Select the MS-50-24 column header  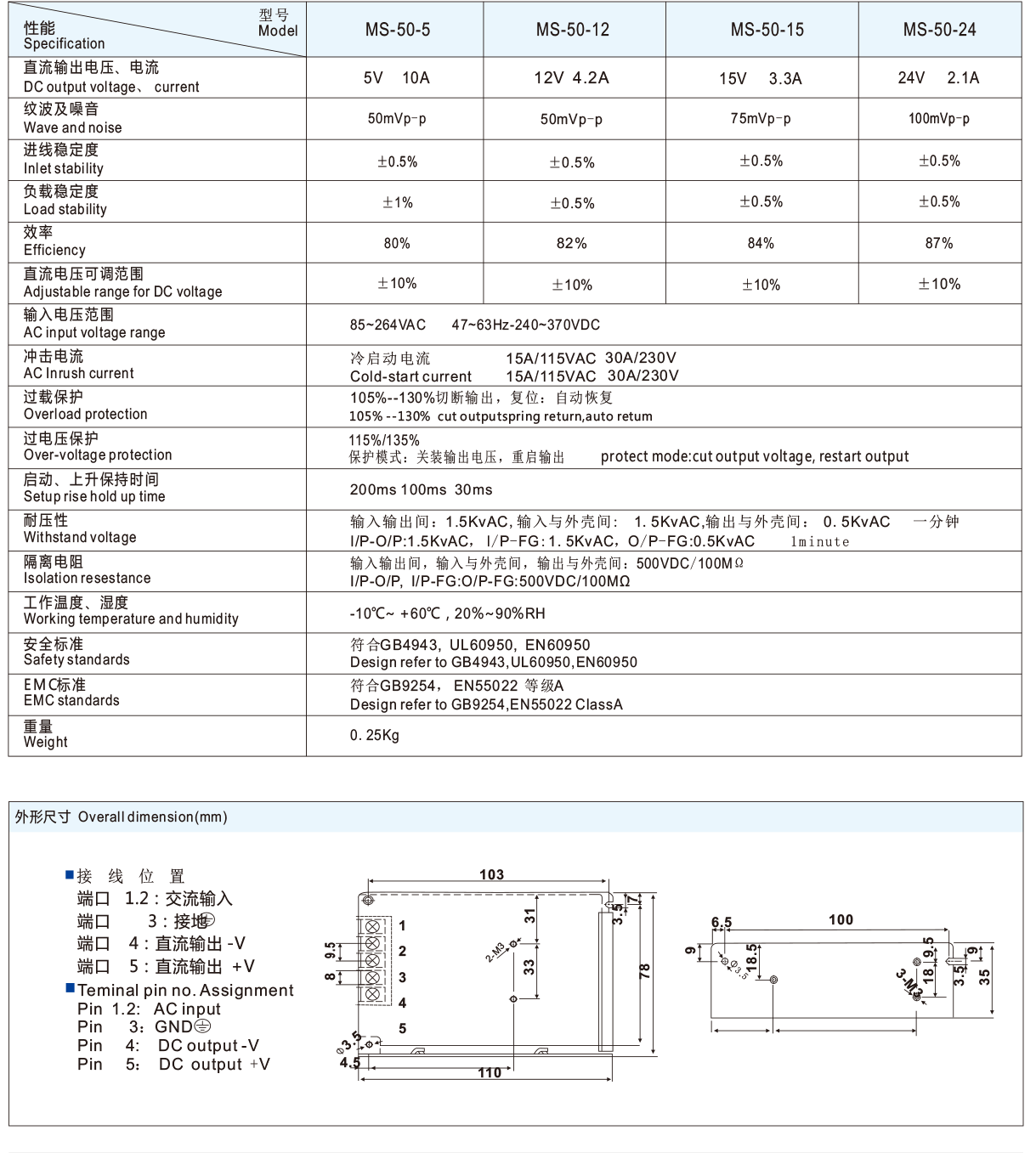pos(942,30)
